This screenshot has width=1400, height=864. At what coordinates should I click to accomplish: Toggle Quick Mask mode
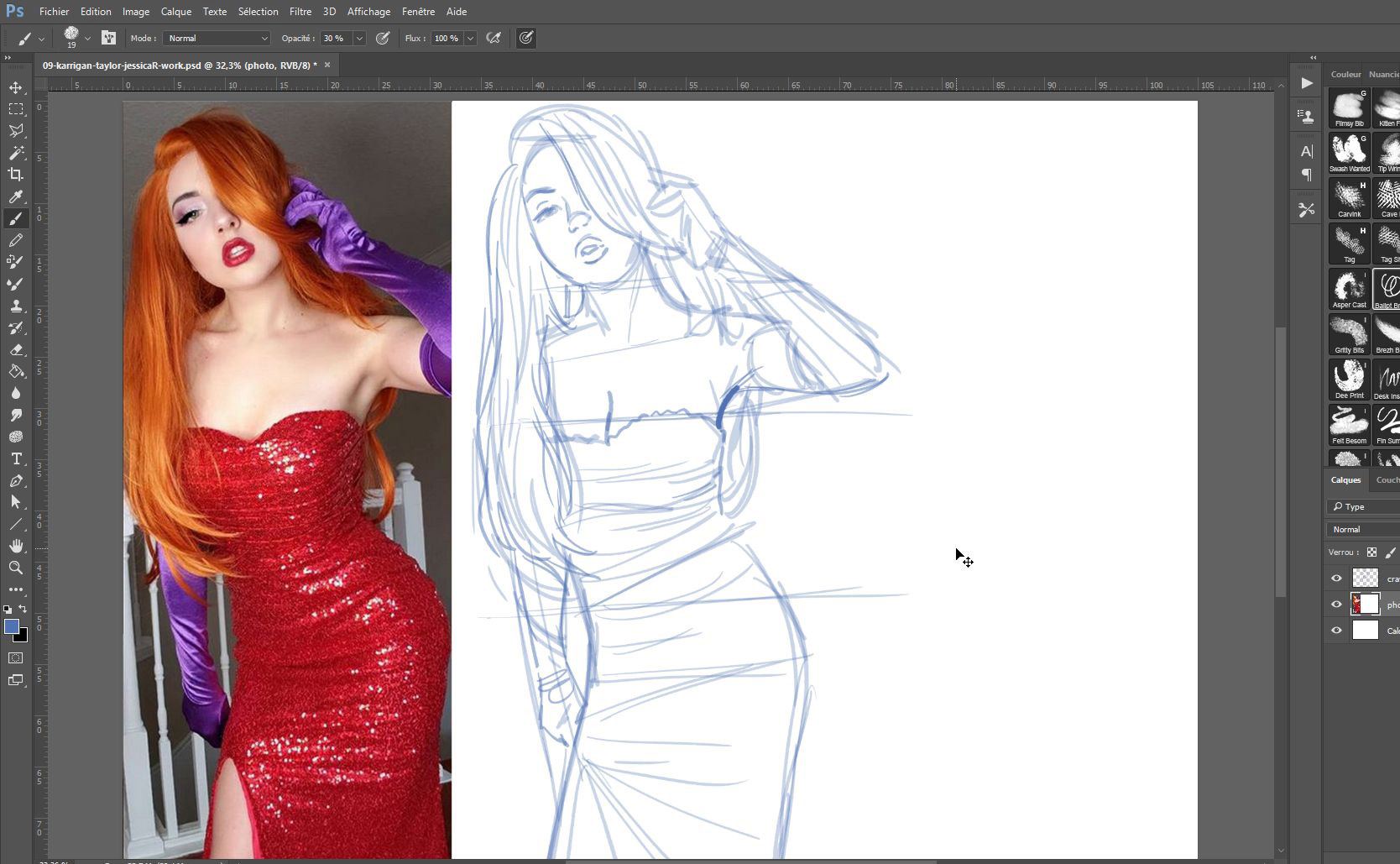[16, 658]
